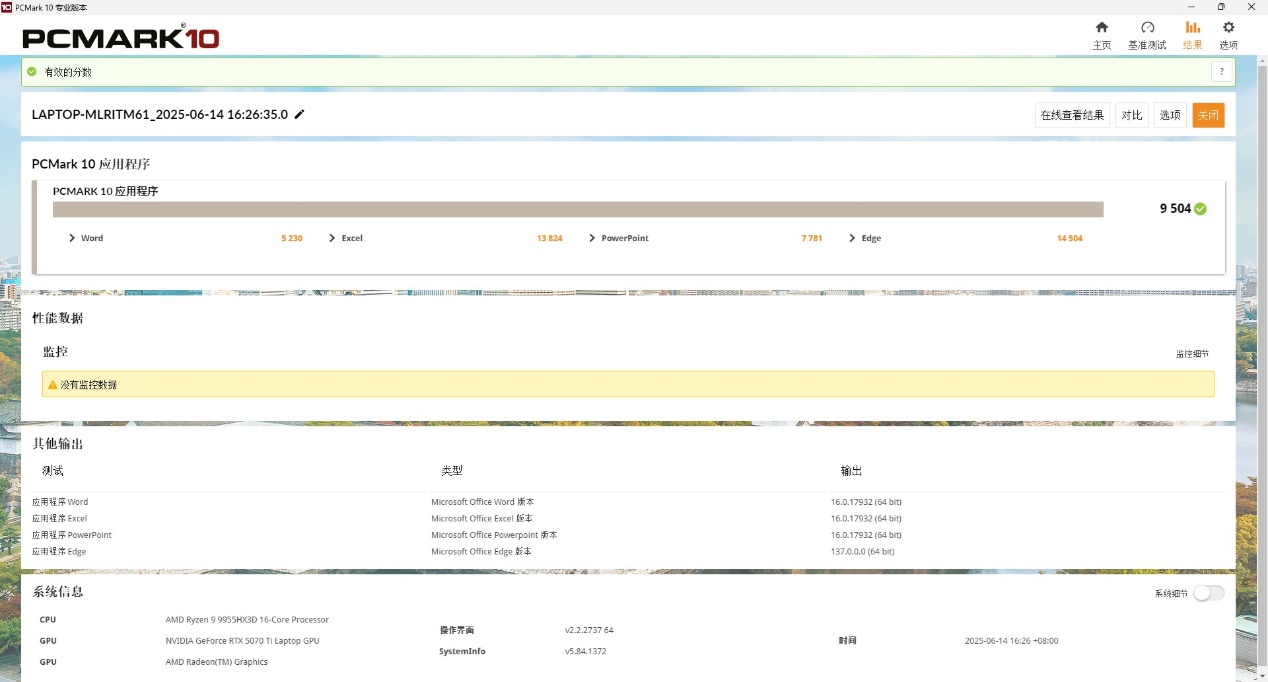Click the Word score 5 230
This screenshot has height=682, width=1268.
(292, 238)
